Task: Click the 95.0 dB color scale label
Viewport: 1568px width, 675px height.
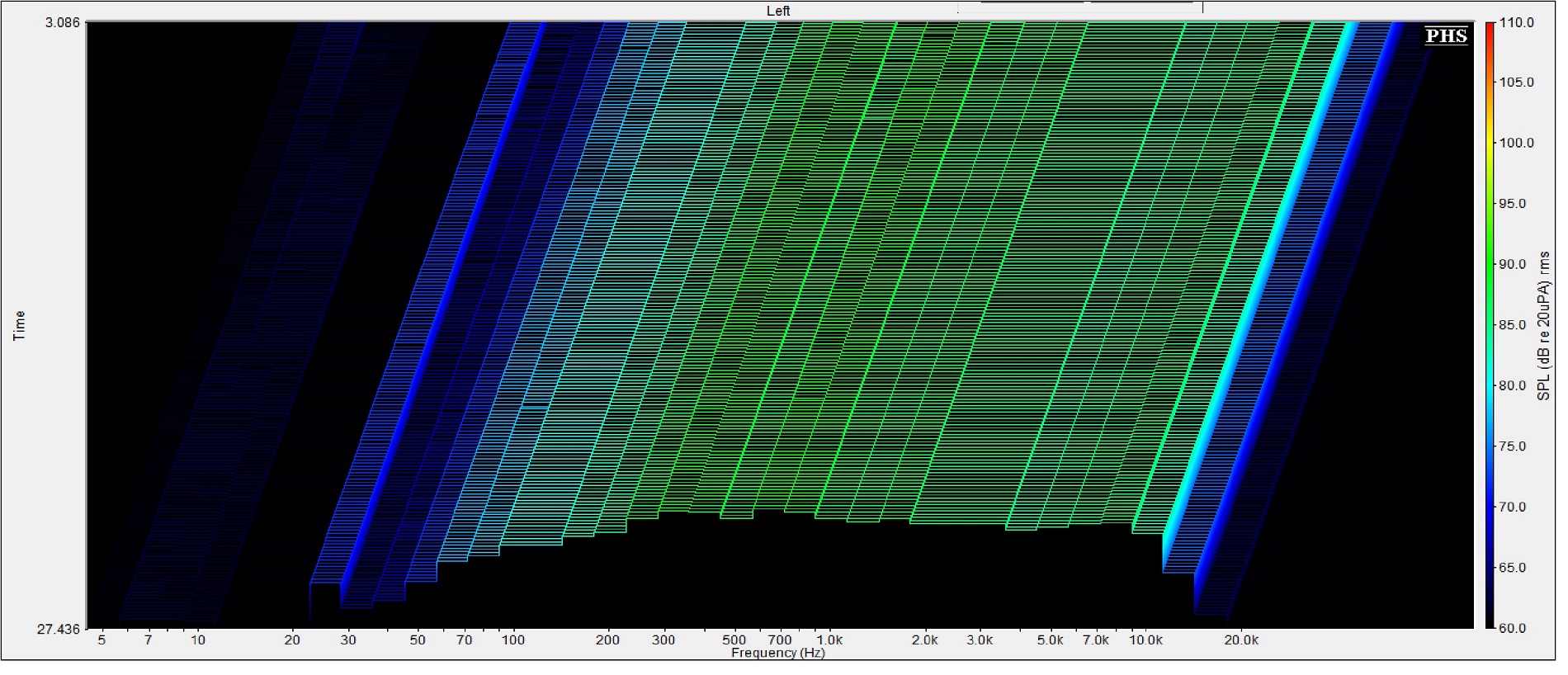Action: pos(1517,204)
